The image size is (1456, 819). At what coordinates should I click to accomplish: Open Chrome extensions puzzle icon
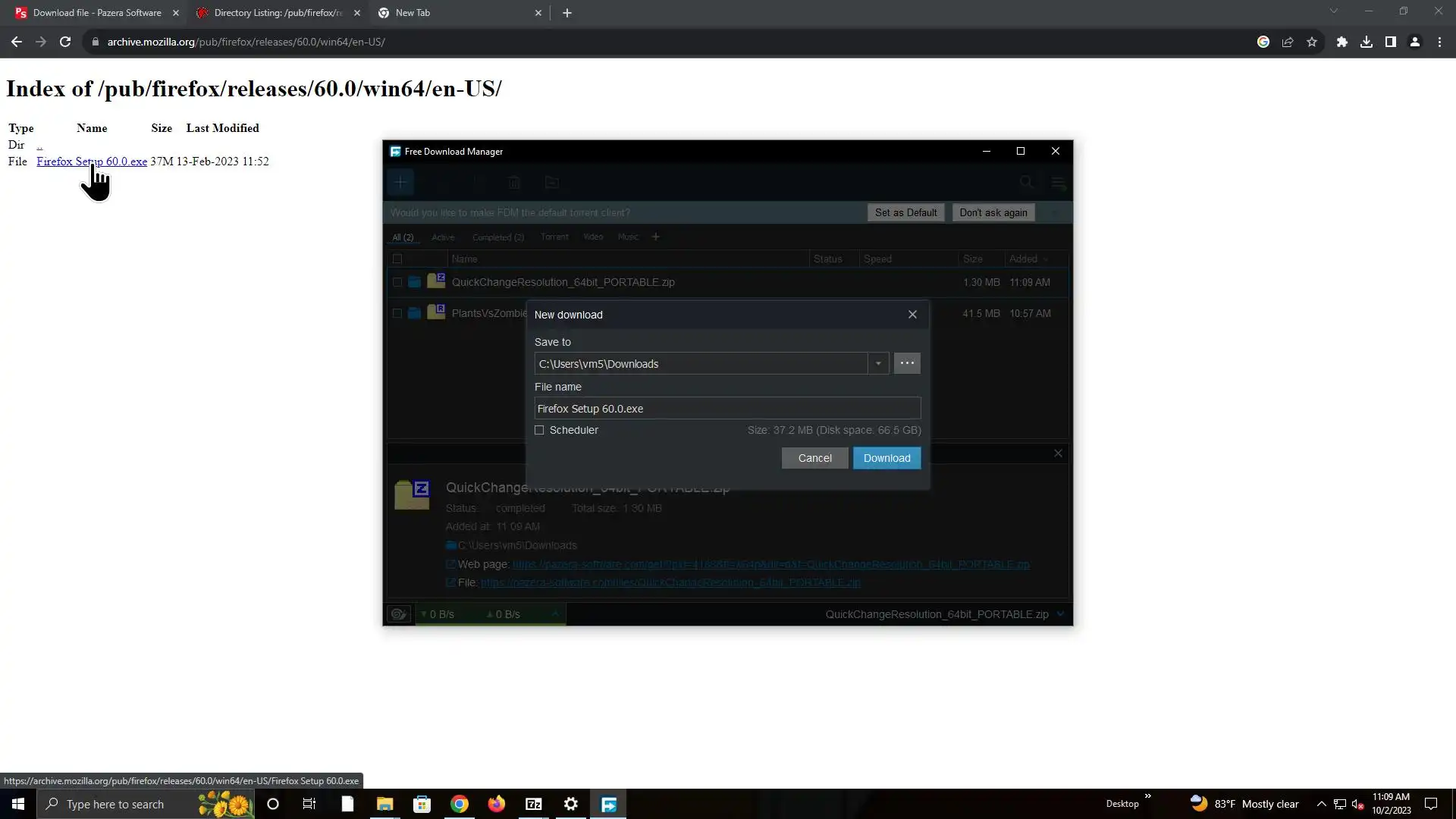point(1341,42)
